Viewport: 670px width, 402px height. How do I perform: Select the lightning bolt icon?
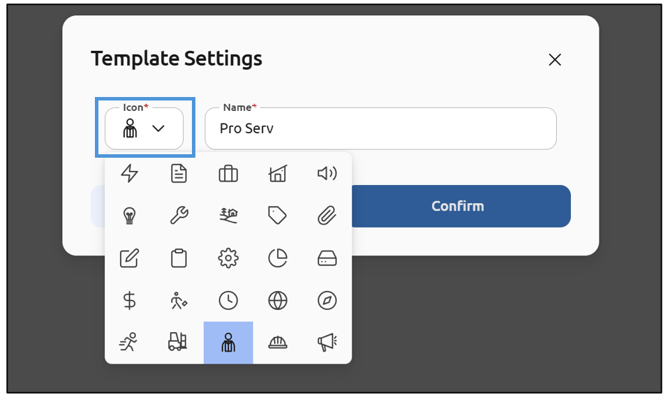(x=129, y=174)
